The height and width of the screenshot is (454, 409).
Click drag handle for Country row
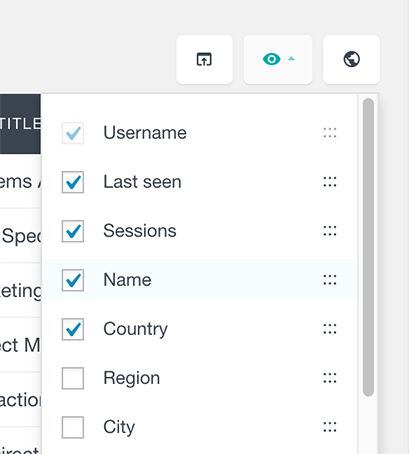point(330,329)
